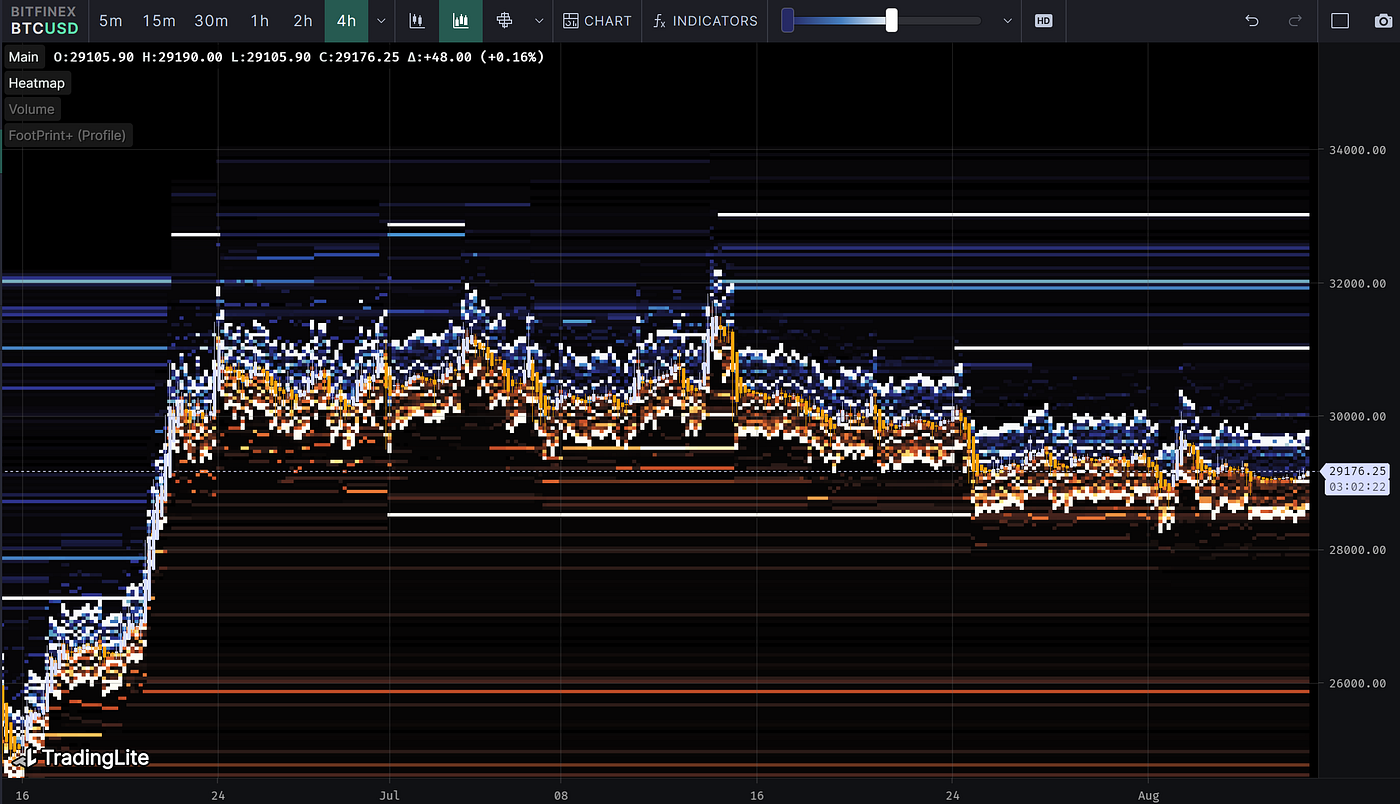The width and height of the screenshot is (1400, 804).
Task: Select the active 4h timeframe
Action: (x=346, y=20)
